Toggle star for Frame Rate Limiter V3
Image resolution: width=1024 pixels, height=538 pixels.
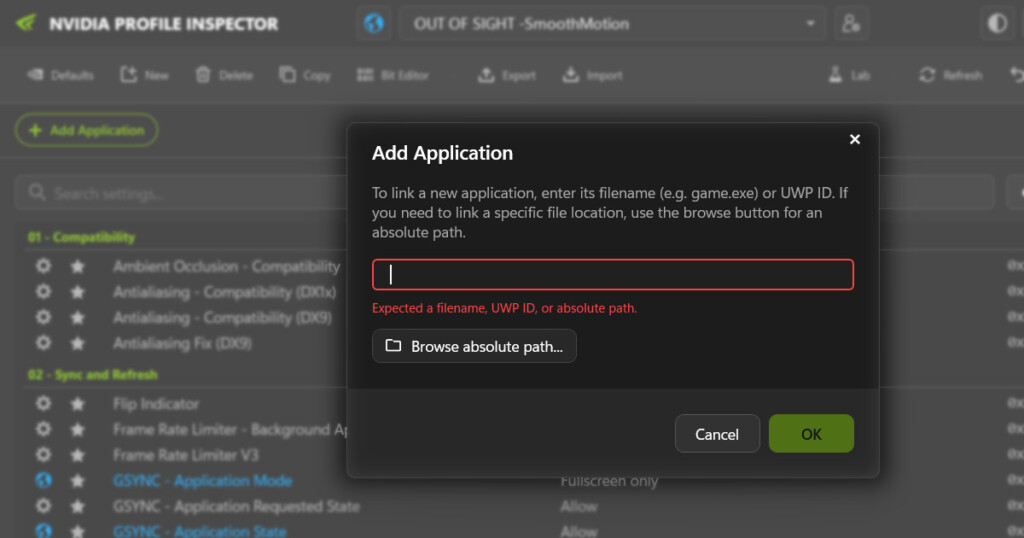pos(78,455)
